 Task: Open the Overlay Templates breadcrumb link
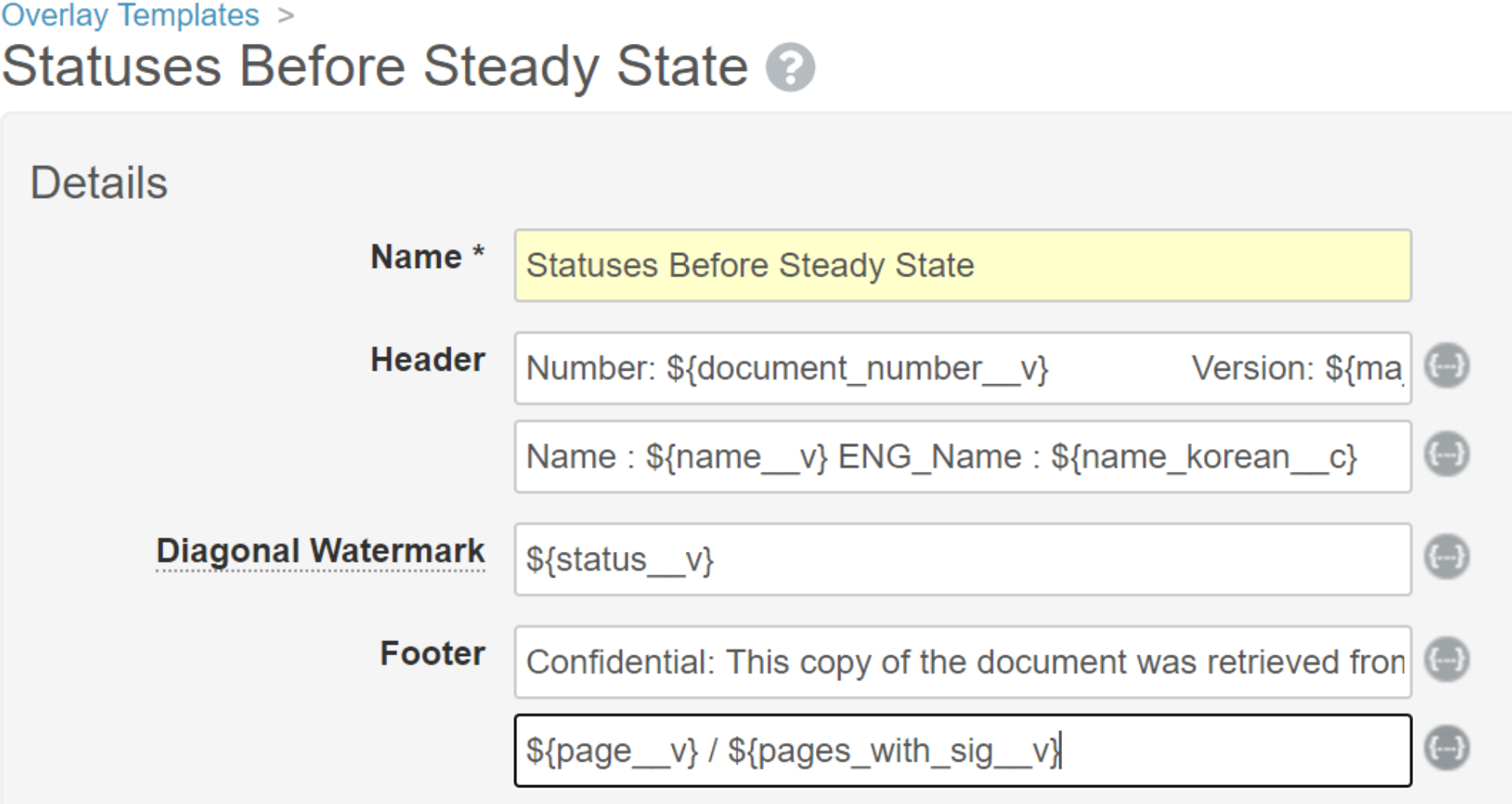(x=130, y=14)
